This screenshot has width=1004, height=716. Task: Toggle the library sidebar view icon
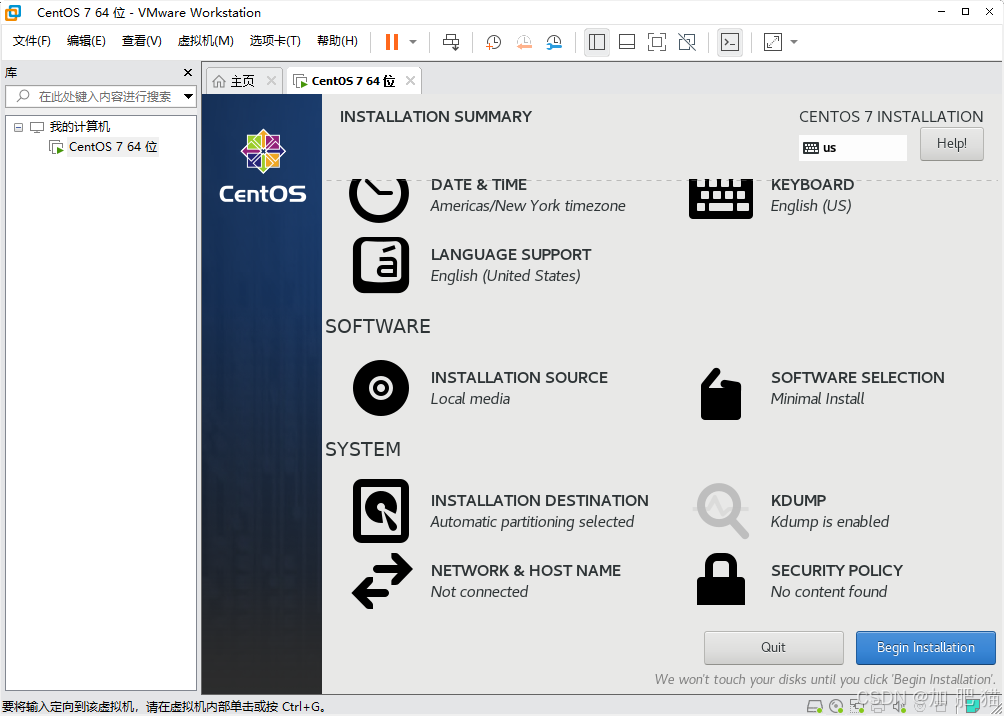click(597, 42)
